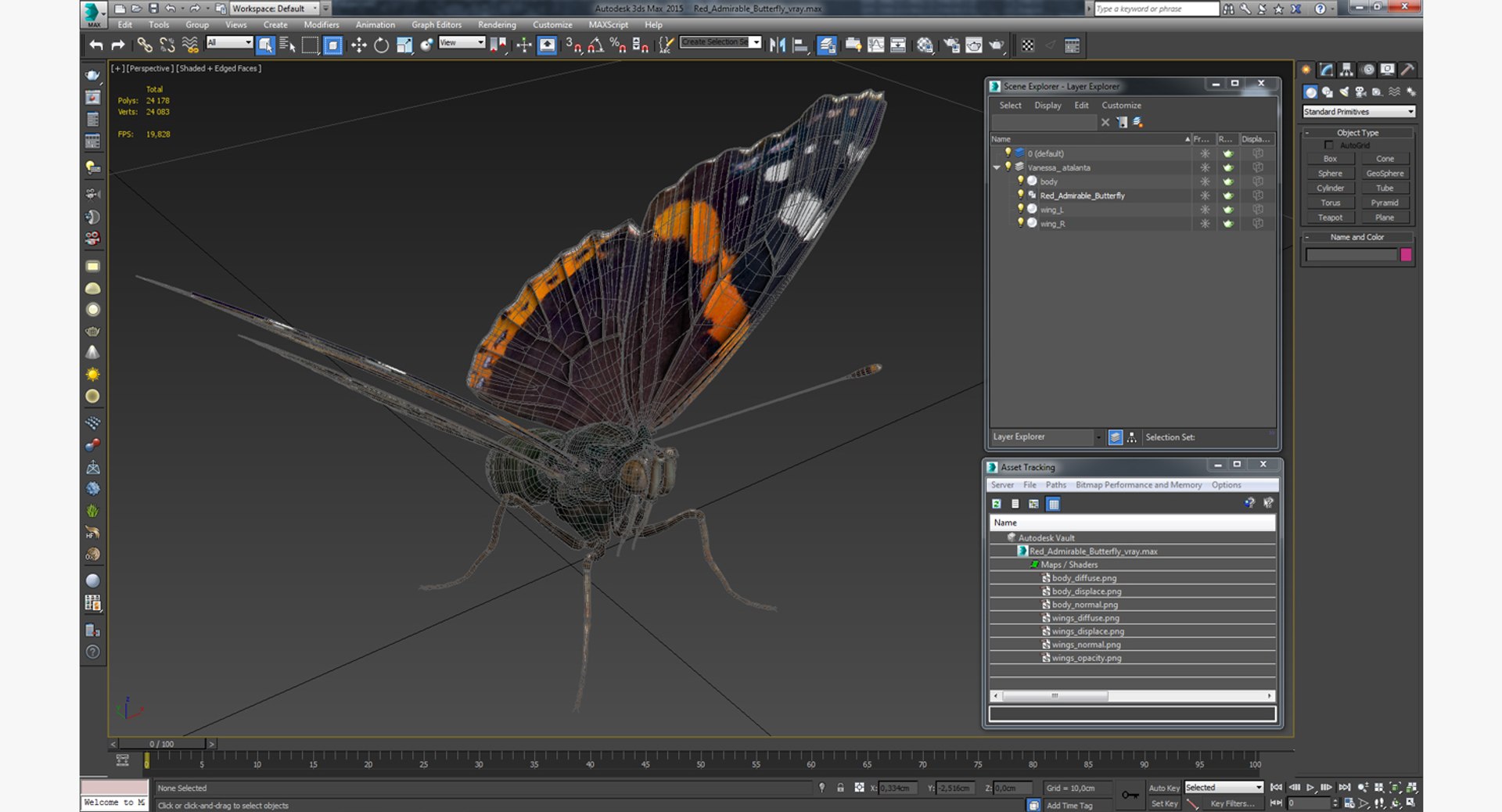1502x812 pixels.
Task: Select Lights category in Create panel
Action: [x=1344, y=92]
